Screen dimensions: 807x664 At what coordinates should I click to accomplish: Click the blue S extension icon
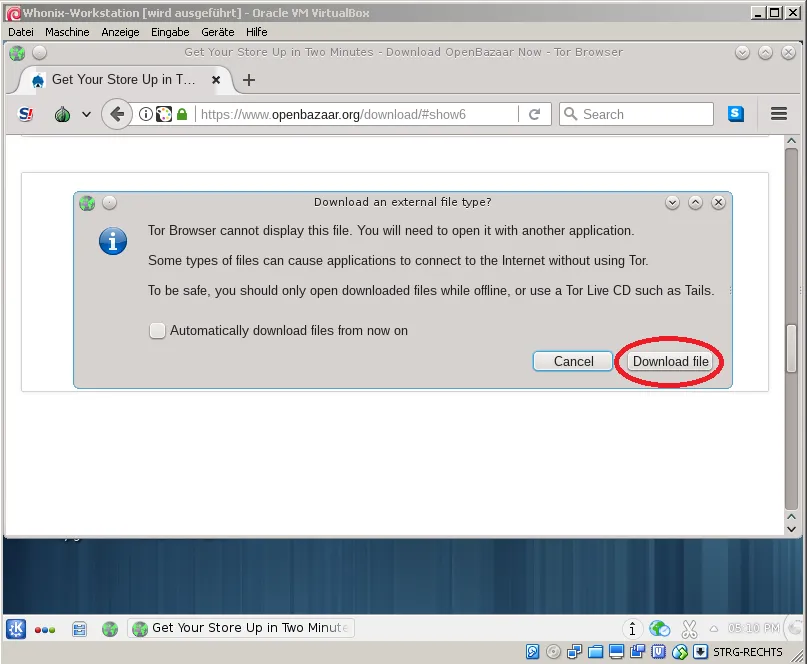[x=736, y=114]
